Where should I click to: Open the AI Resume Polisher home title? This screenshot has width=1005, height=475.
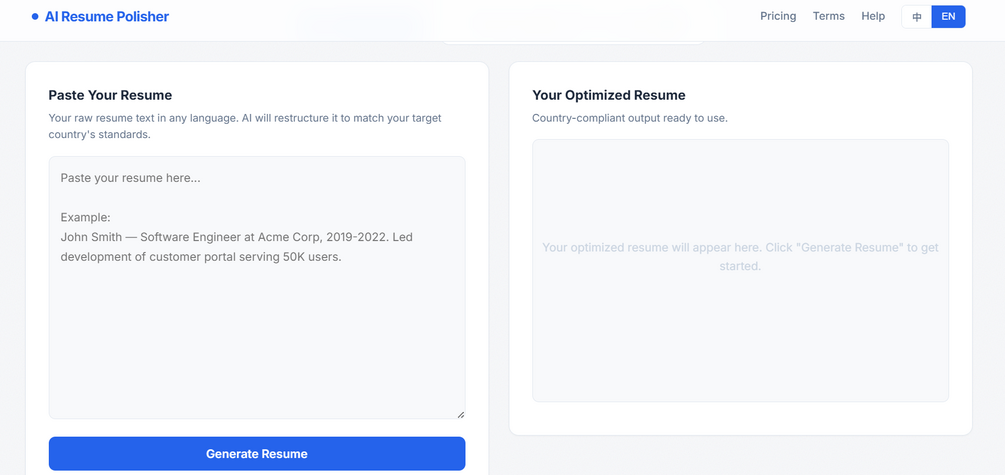[x=106, y=17]
